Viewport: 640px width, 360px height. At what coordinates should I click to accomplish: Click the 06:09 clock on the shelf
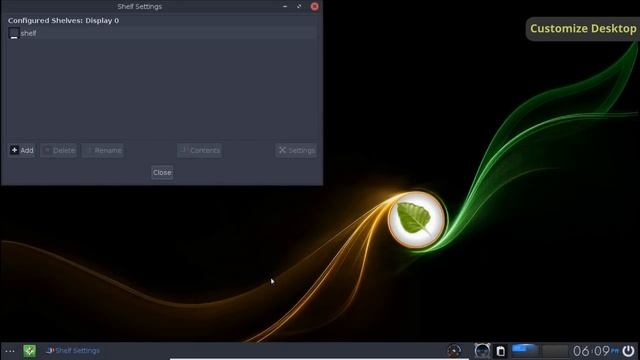point(595,351)
